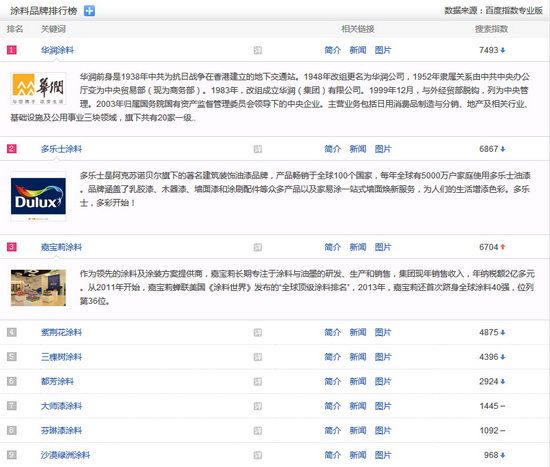Open 新闻 link for 紫荆花涂料
The height and width of the screenshot is (467, 550).
[x=358, y=332]
